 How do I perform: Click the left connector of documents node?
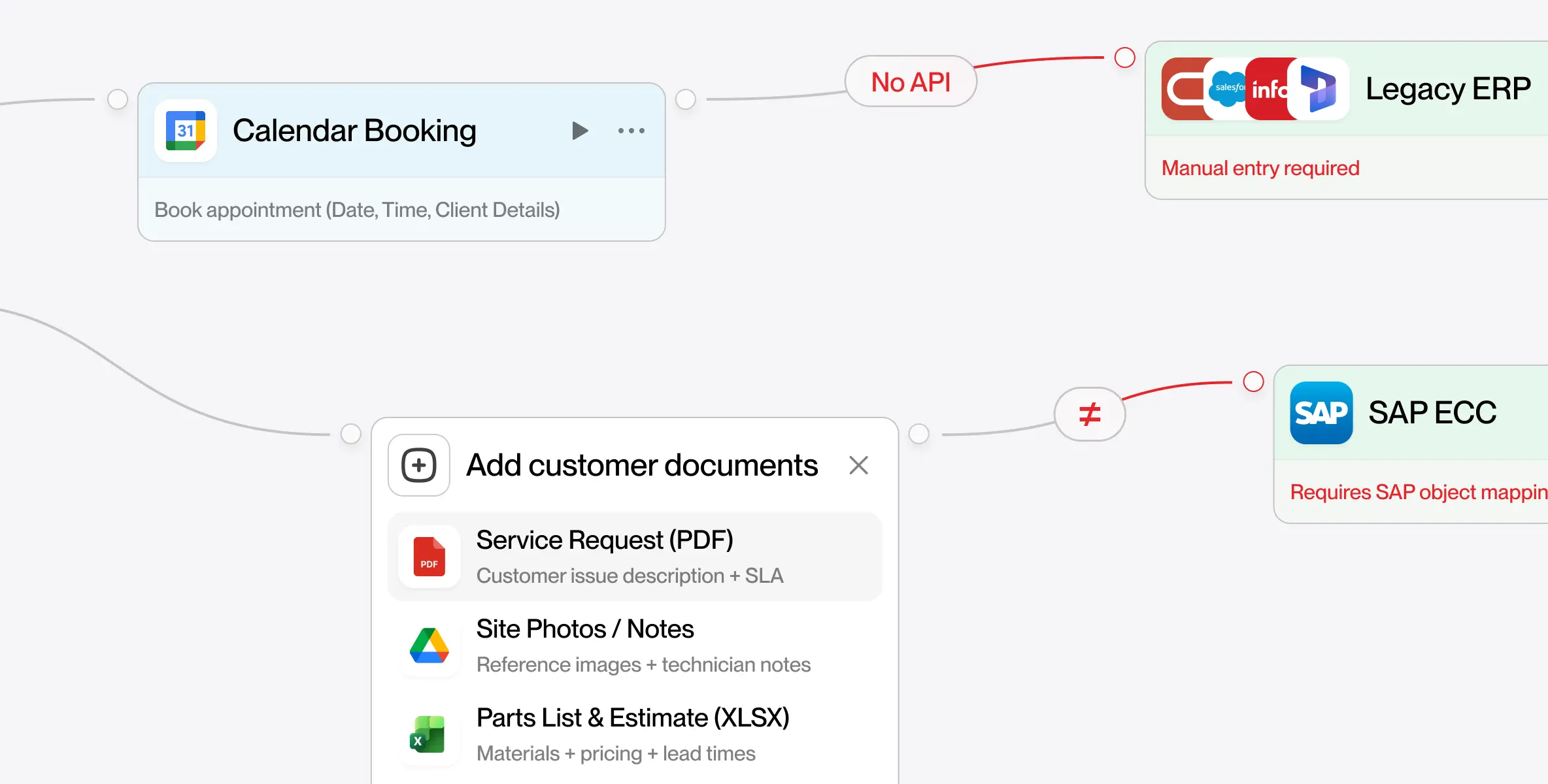tap(351, 434)
